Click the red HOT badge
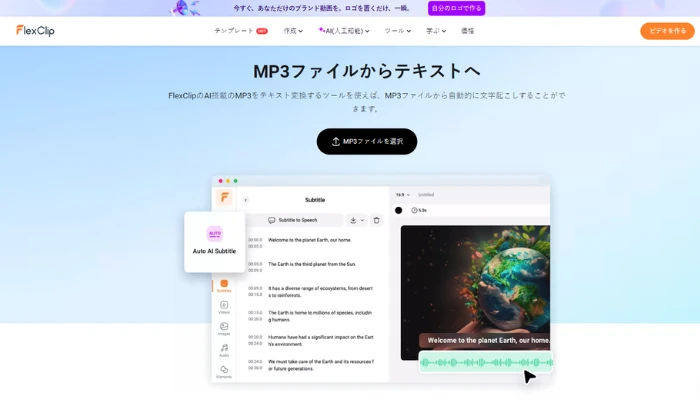Viewport: 700px width, 400px height. point(262,31)
